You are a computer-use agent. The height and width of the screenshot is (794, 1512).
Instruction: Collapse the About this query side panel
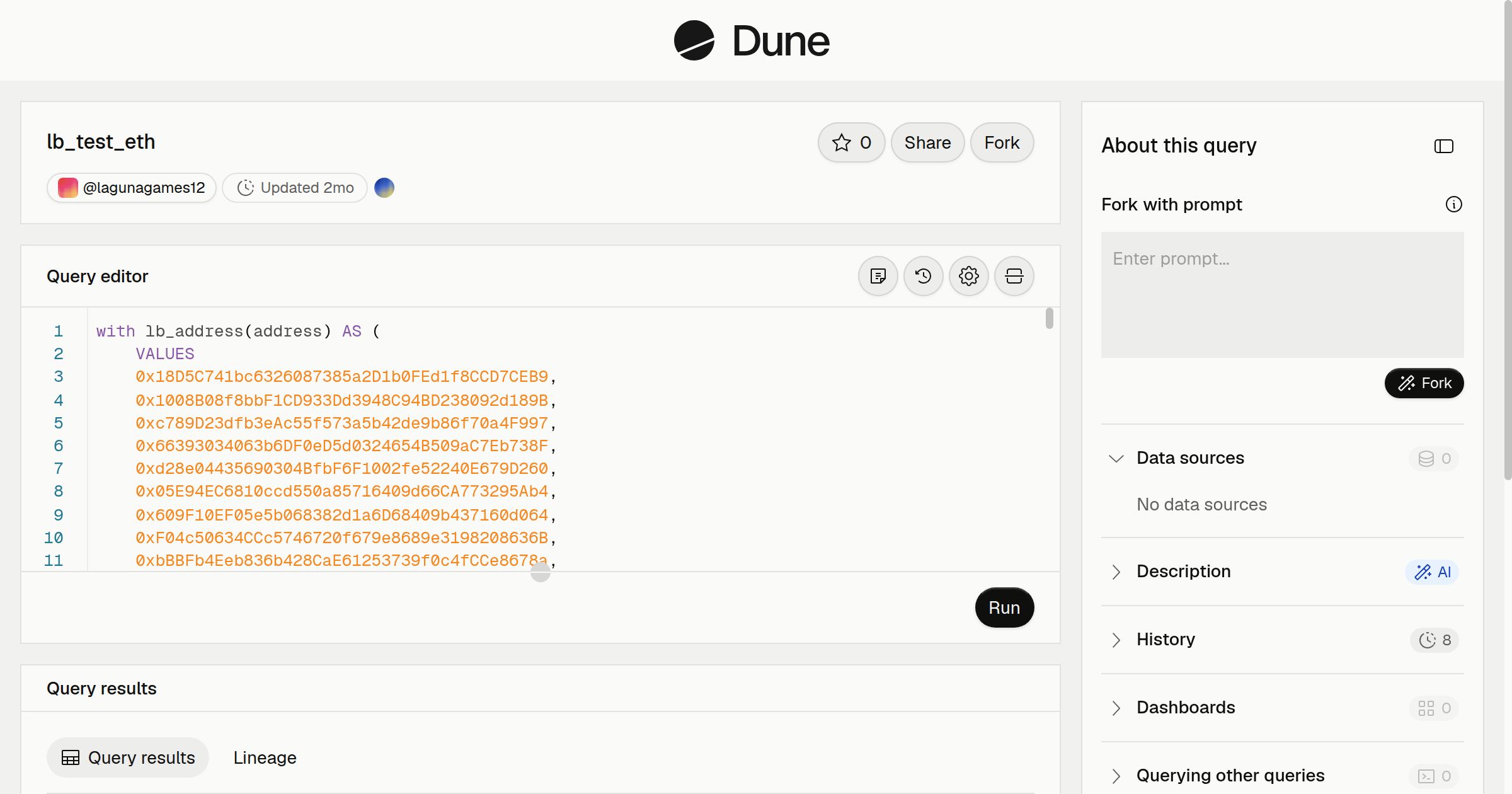pyautogui.click(x=1443, y=146)
